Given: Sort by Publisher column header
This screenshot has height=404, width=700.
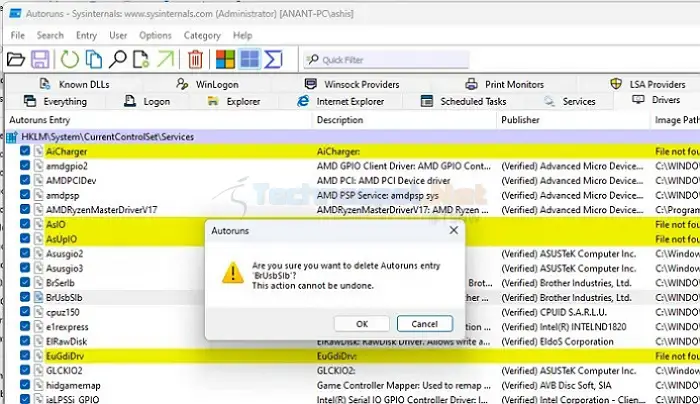Looking at the screenshot, I should click(573, 120).
